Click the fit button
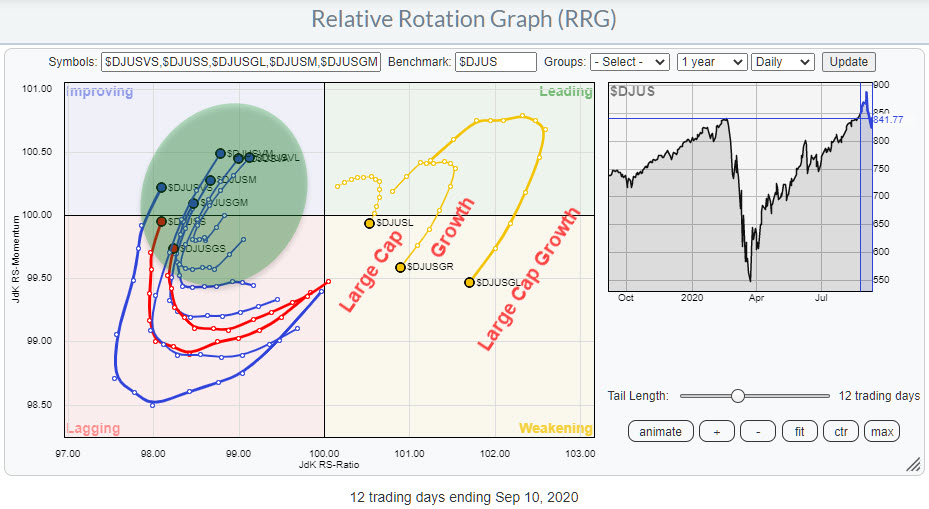Screen dimensions: 929x509 pyautogui.click(x=799, y=431)
